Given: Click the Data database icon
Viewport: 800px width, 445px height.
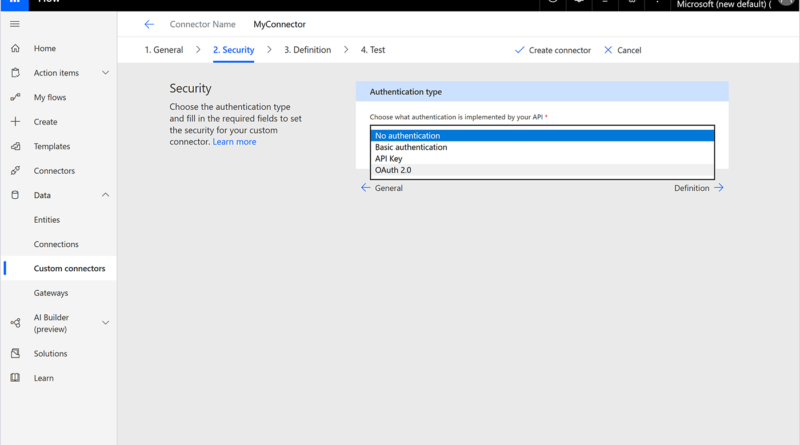Looking at the screenshot, I should (x=15, y=195).
